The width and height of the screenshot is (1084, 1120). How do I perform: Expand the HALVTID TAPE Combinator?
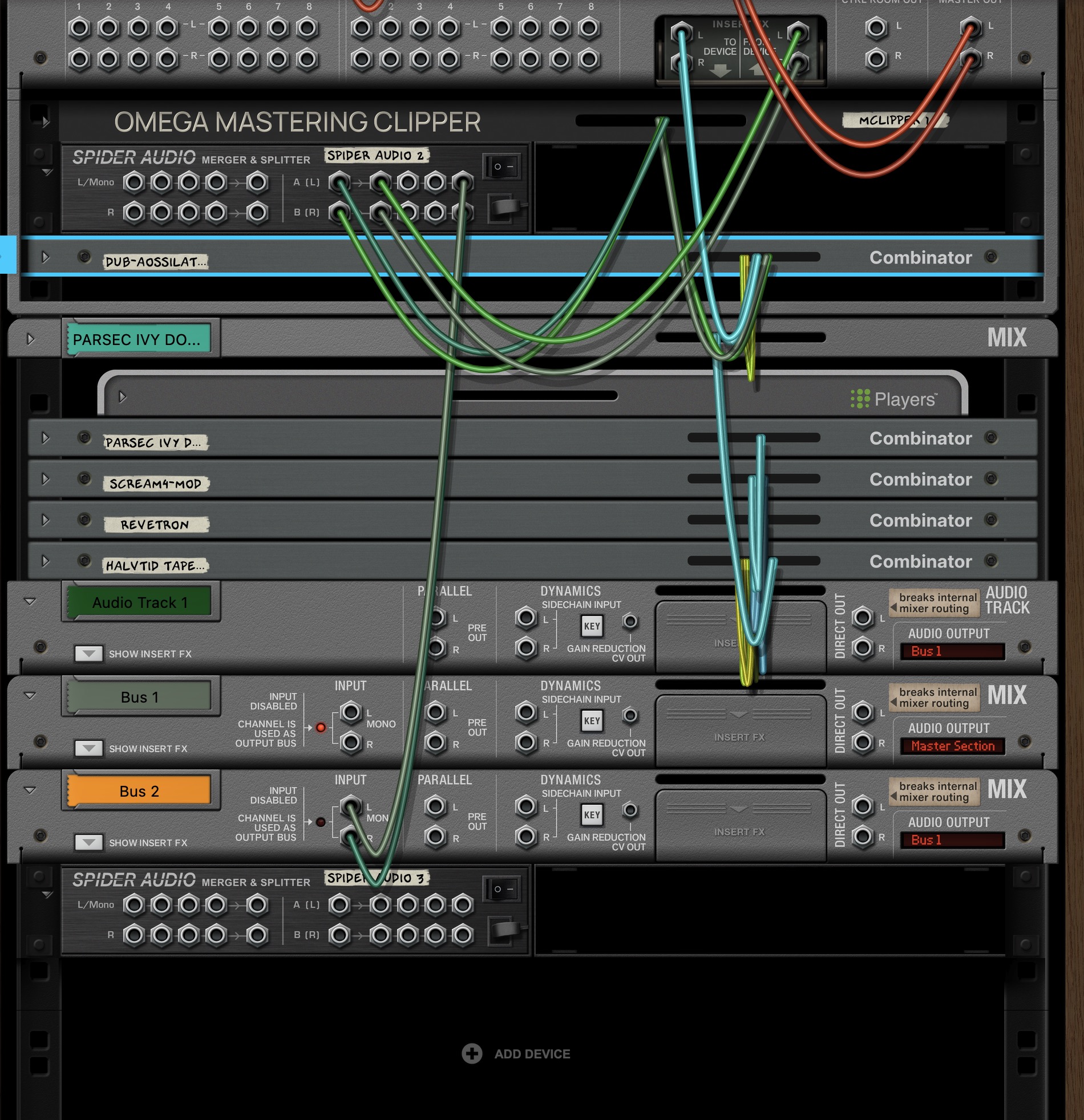(x=45, y=561)
